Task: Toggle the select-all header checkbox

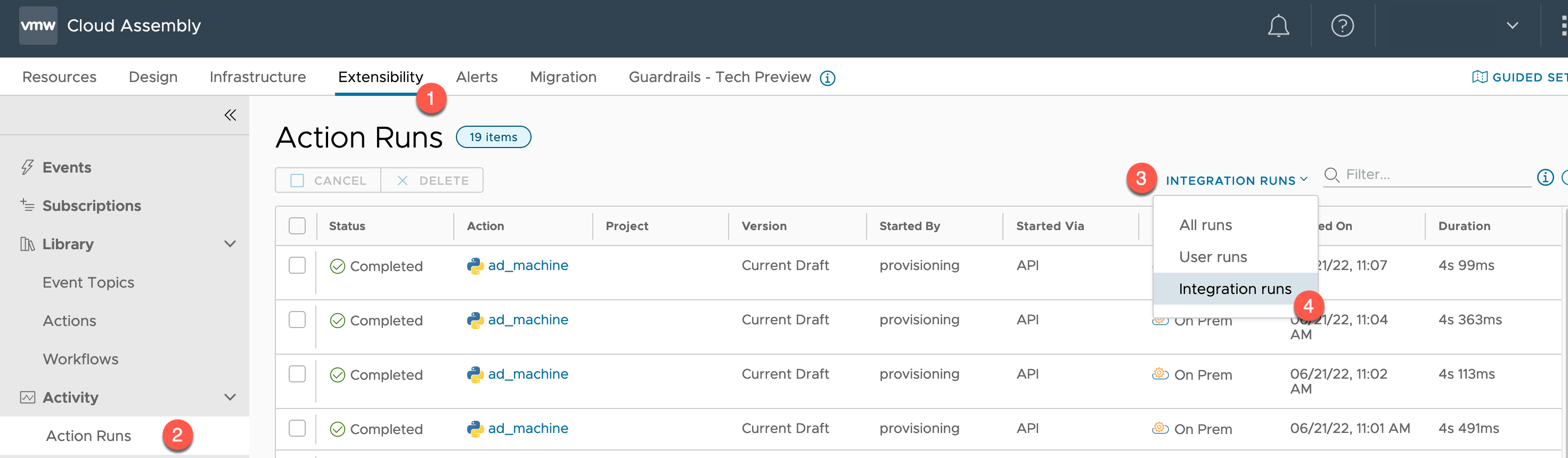Action: 297,226
